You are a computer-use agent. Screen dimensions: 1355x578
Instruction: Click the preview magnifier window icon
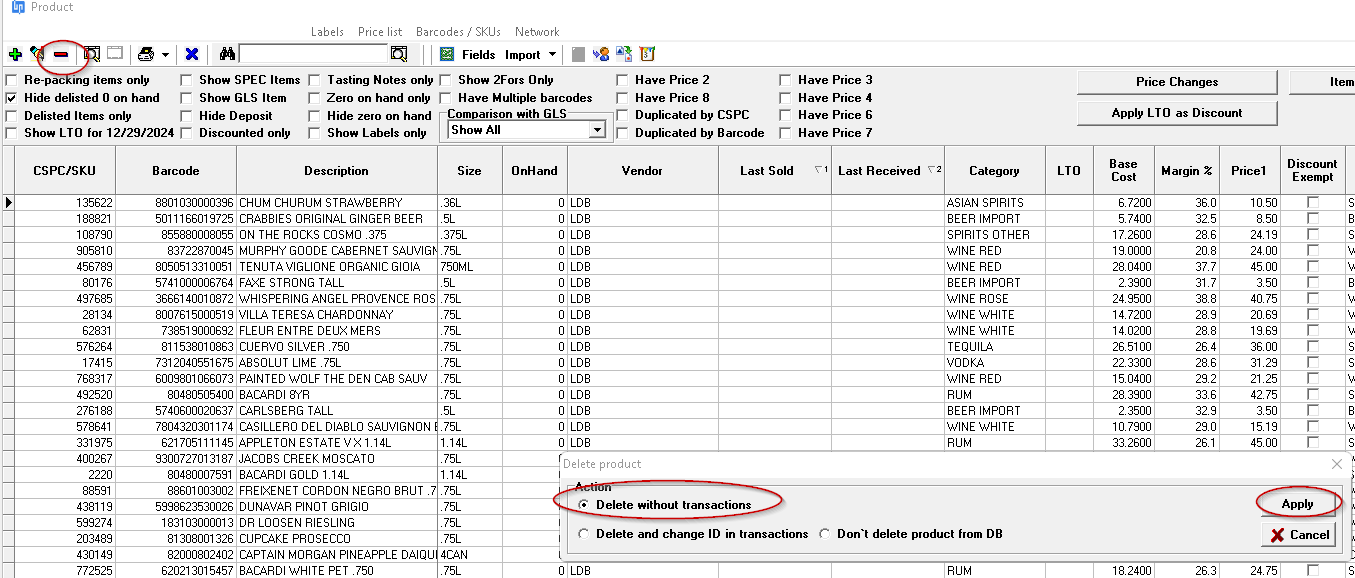[92, 54]
